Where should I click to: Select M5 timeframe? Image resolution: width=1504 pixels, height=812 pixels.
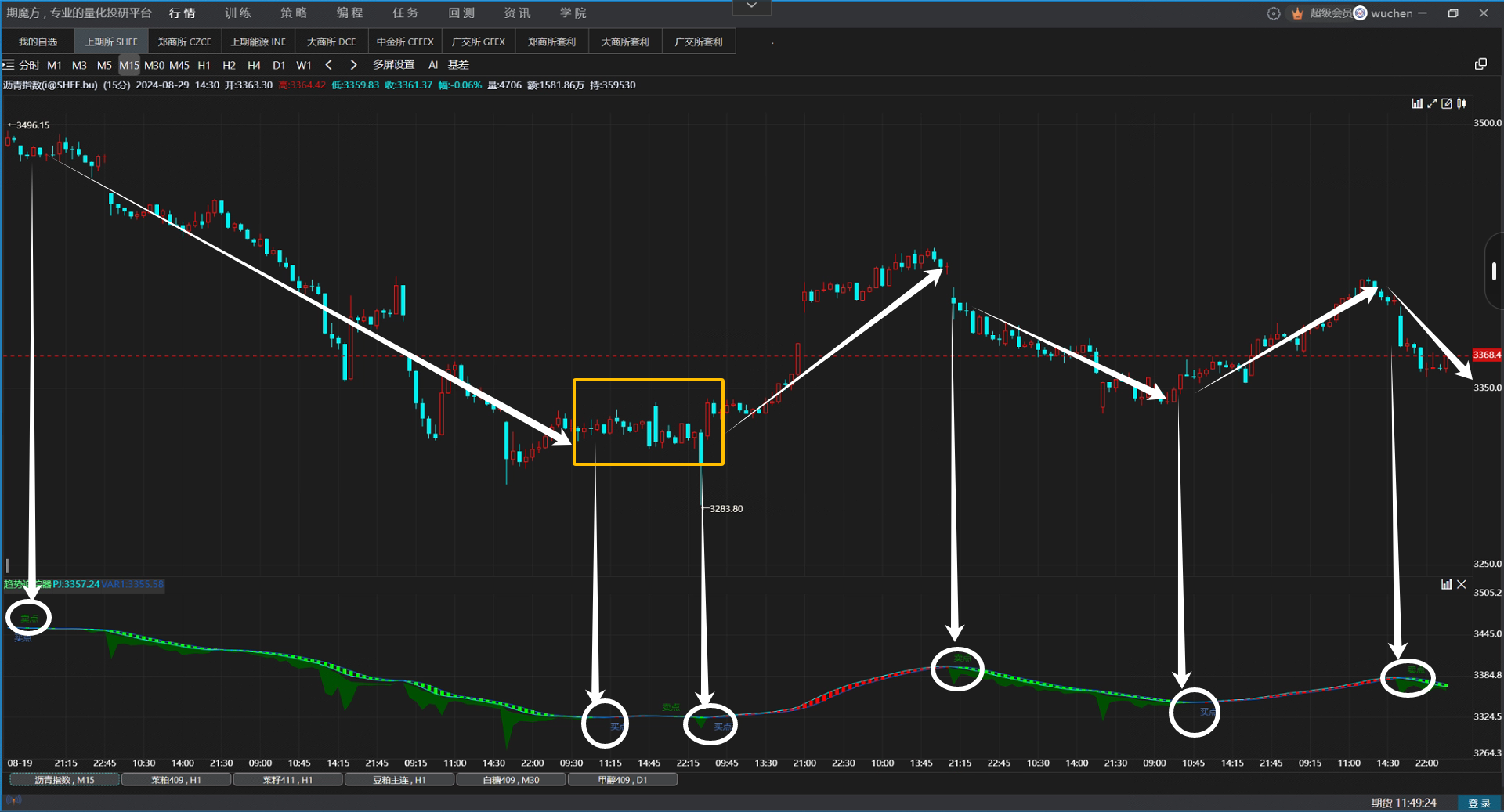tap(104, 65)
